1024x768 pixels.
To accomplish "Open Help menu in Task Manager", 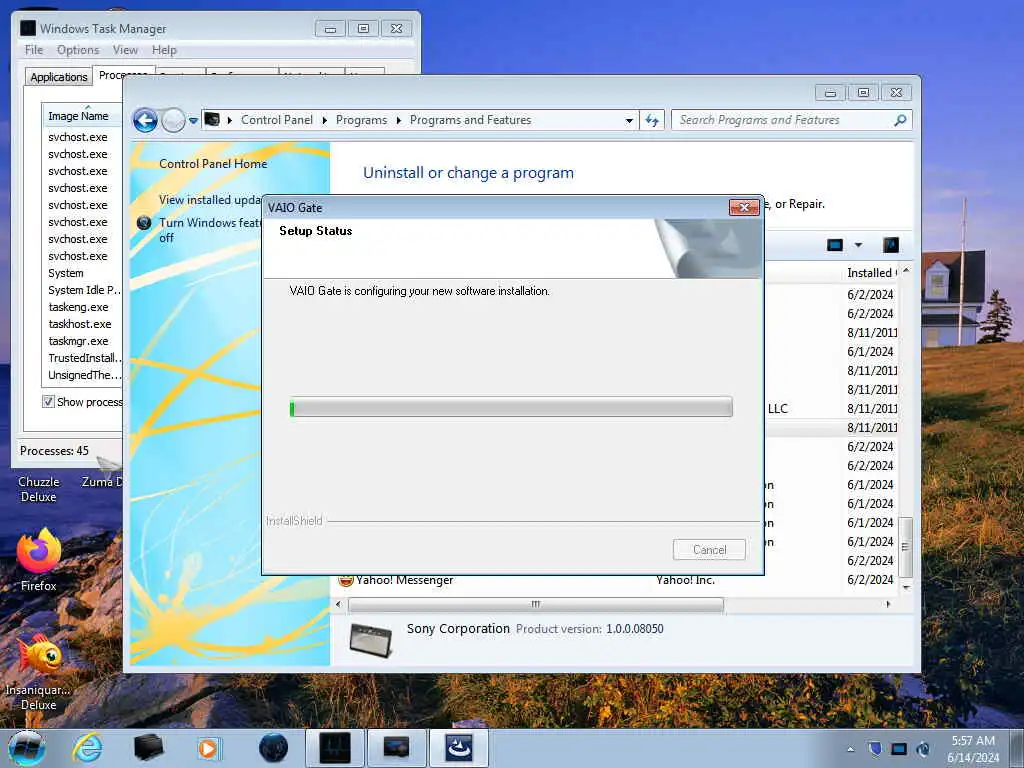I will coord(164,50).
